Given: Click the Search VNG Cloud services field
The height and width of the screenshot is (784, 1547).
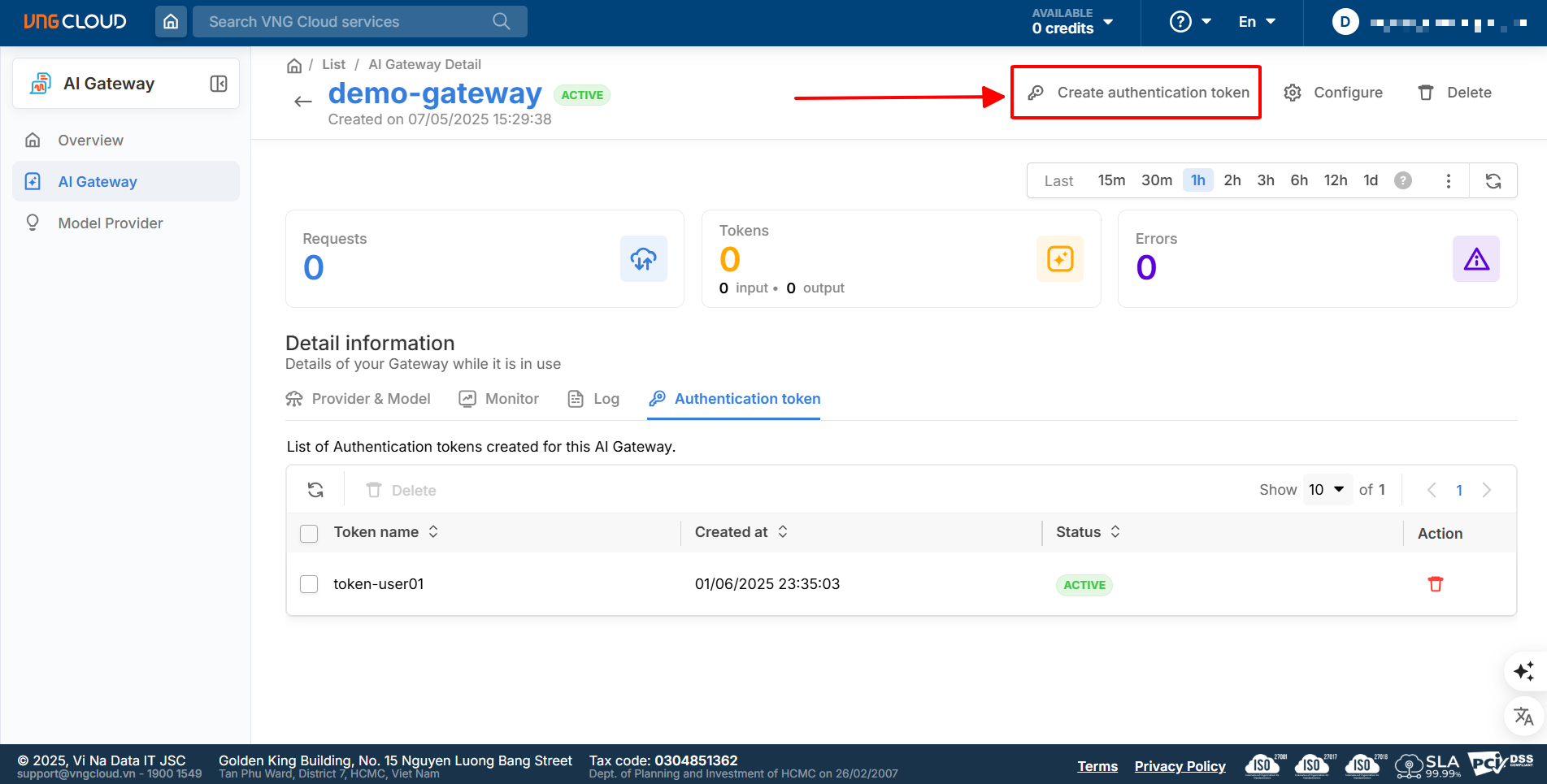Looking at the screenshot, I should pyautogui.click(x=350, y=22).
